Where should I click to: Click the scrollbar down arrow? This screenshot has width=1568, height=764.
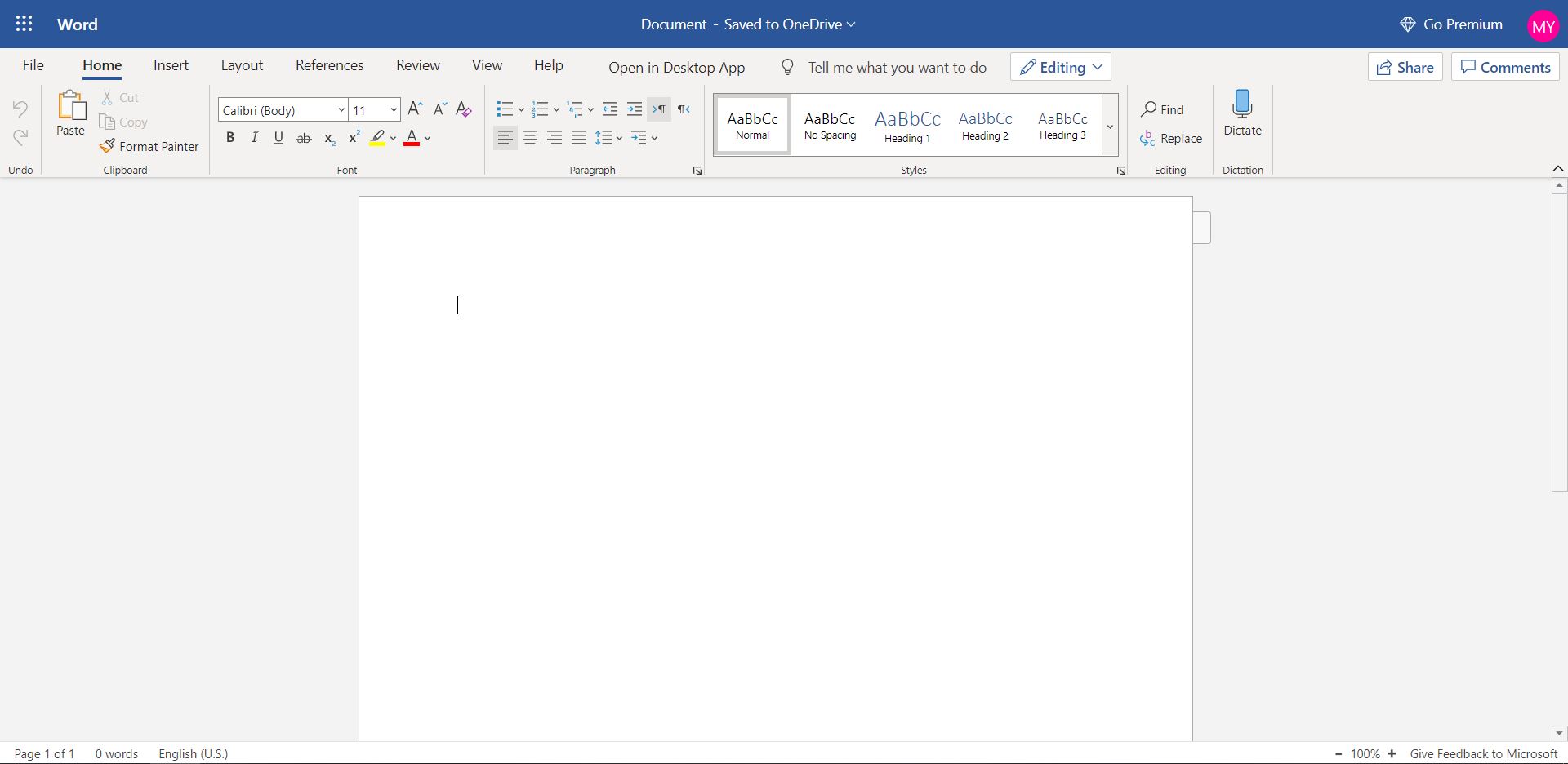click(x=1558, y=733)
